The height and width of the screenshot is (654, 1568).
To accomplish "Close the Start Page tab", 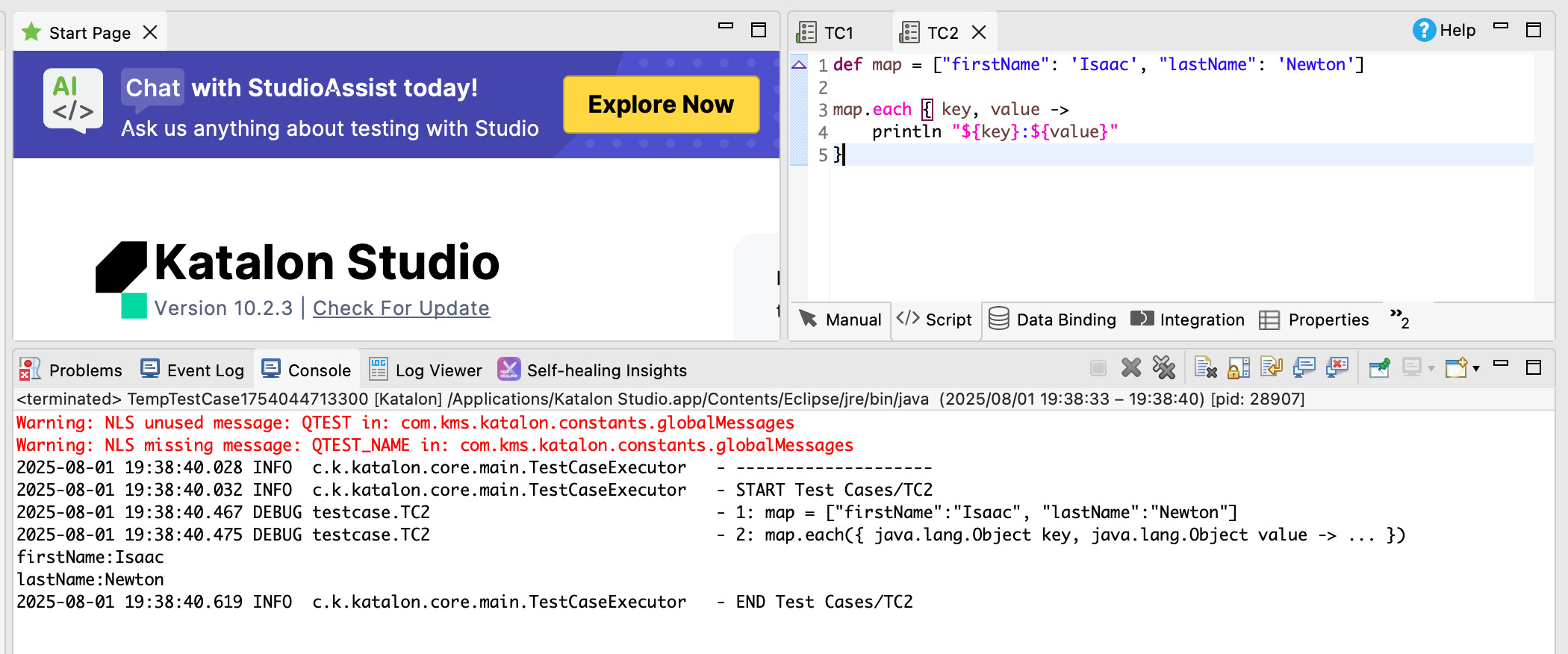I will coord(150,33).
